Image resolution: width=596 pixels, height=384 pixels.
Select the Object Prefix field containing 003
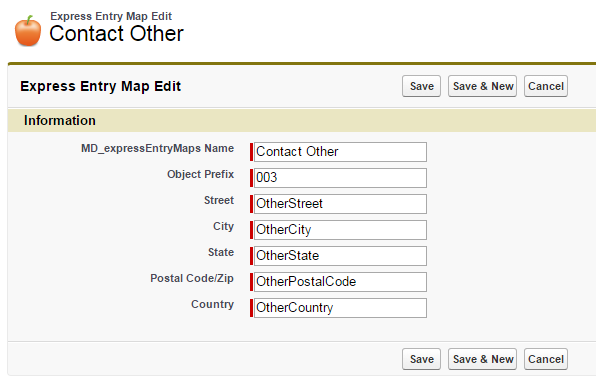click(340, 178)
